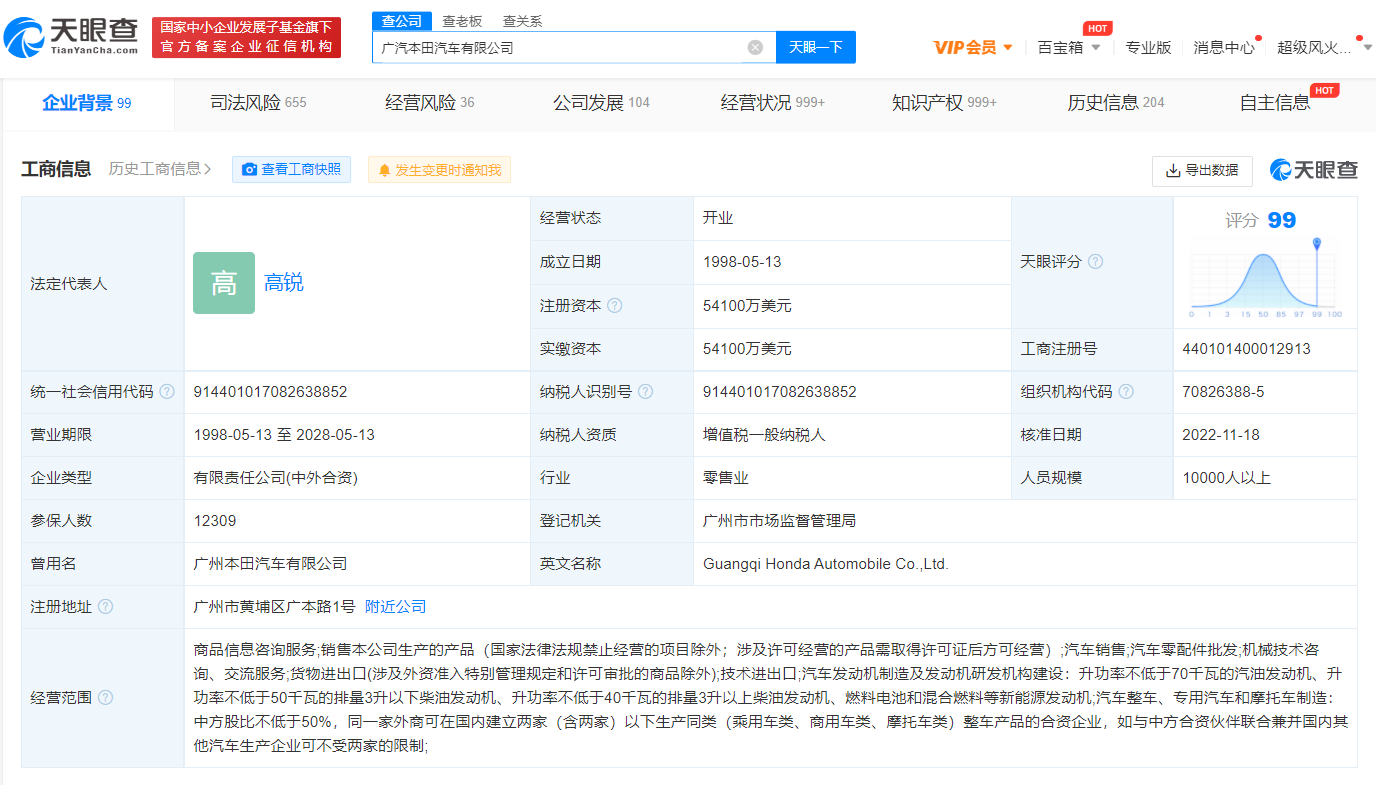Click the 人员规模 value 10000人以上
Screen dimensions: 1376x785
point(1226,478)
